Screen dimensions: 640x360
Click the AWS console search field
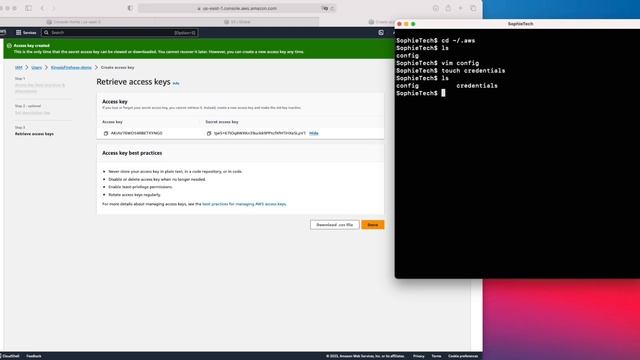pyautogui.click(x=120, y=33)
